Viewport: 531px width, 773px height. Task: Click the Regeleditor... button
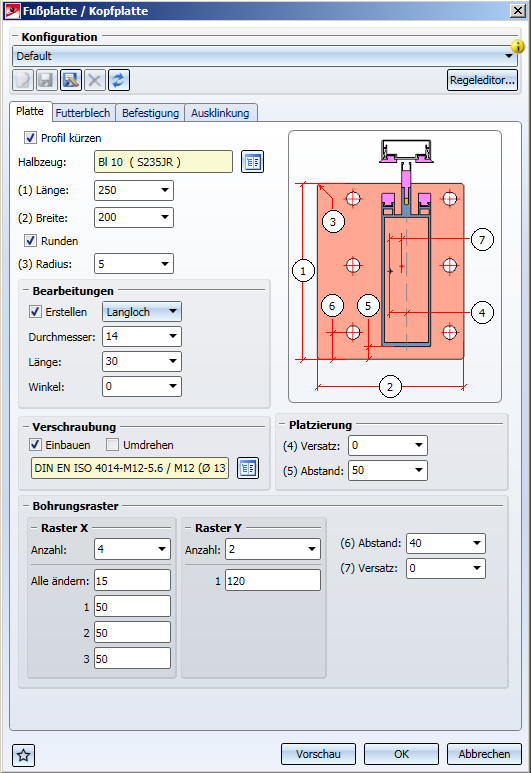pos(483,80)
